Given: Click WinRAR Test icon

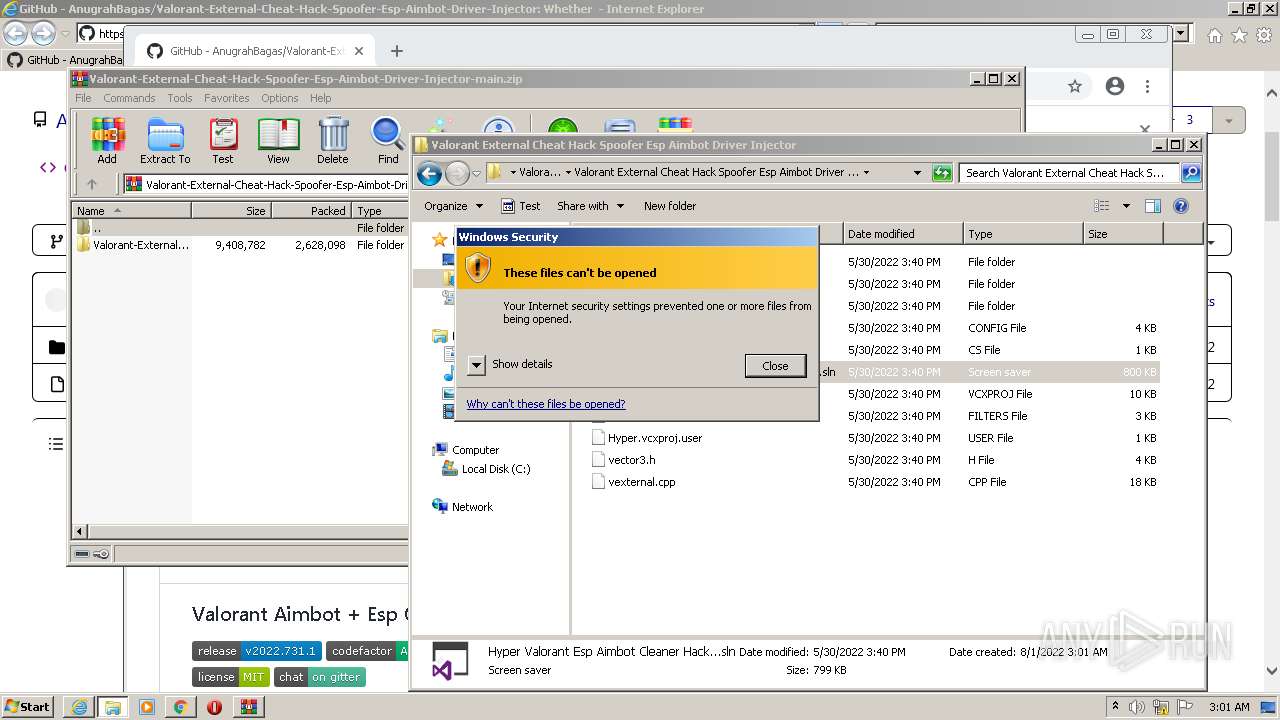Looking at the screenshot, I should 223,141.
